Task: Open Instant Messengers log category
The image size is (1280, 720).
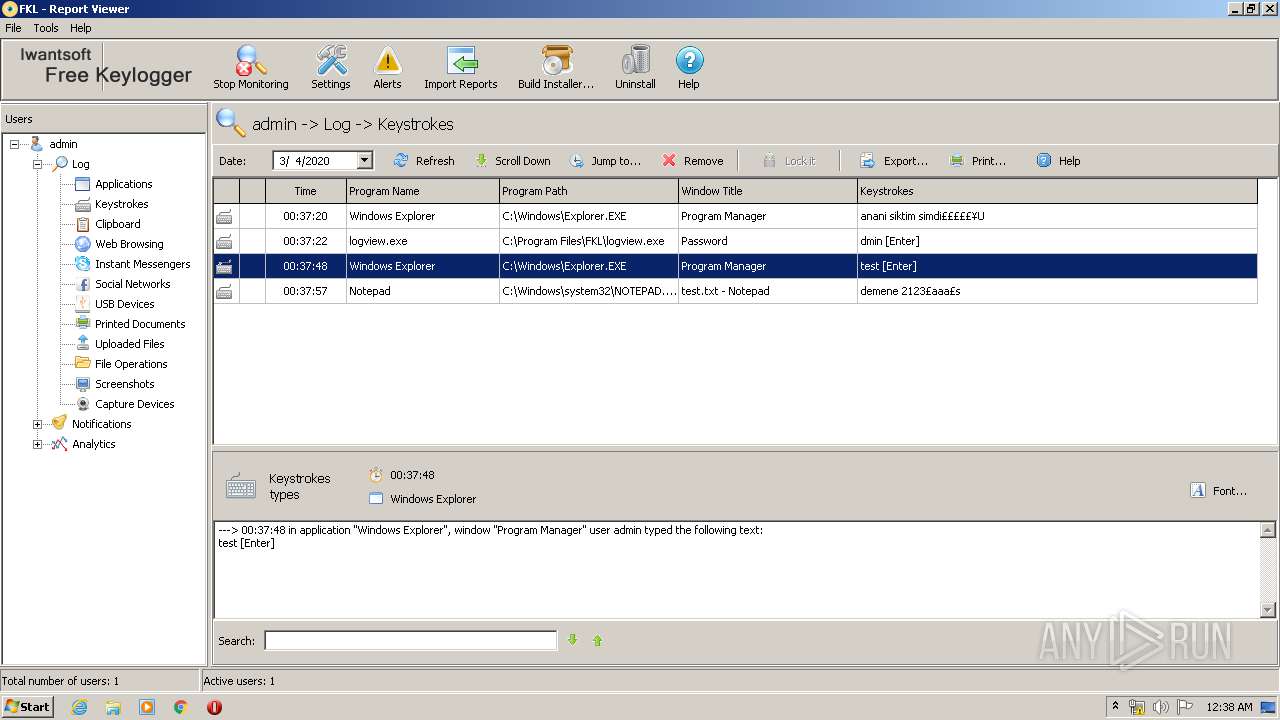Action: tap(142, 264)
